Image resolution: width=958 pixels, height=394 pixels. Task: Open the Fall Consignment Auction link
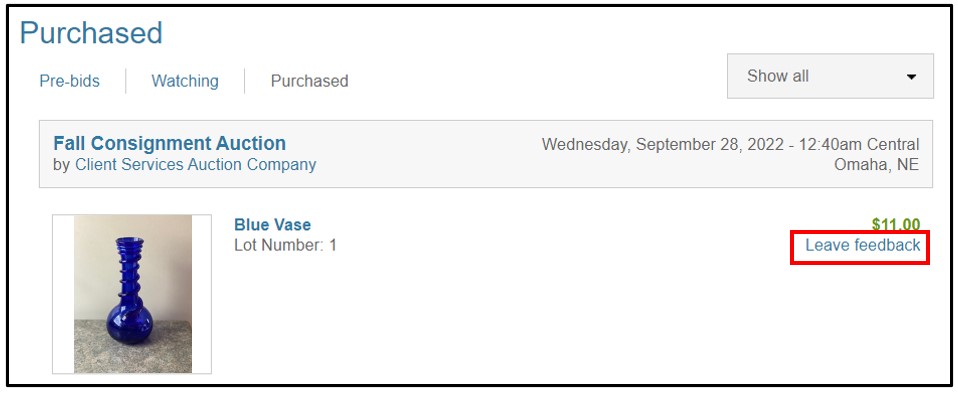[169, 144]
